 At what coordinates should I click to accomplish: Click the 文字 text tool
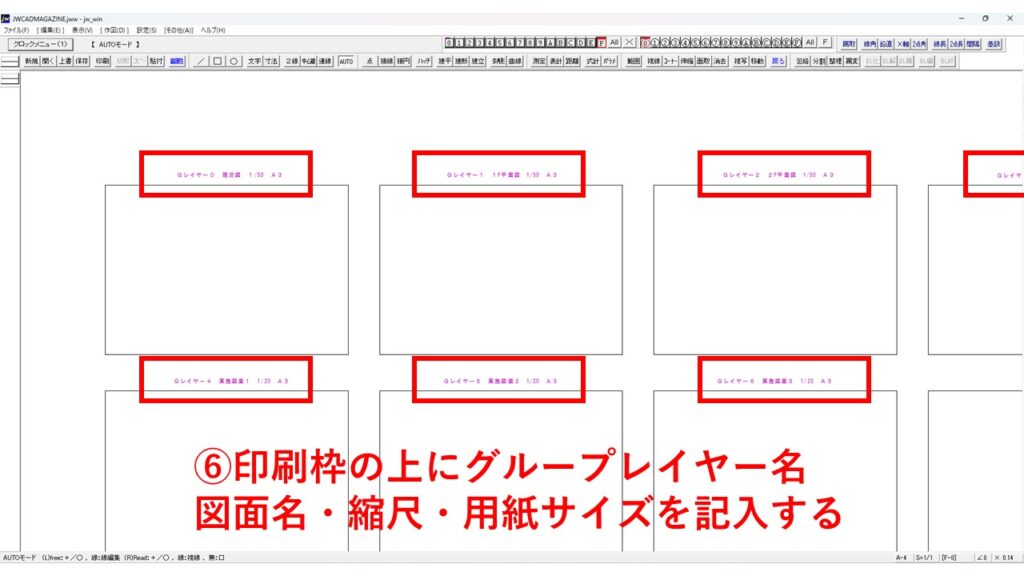coord(254,61)
